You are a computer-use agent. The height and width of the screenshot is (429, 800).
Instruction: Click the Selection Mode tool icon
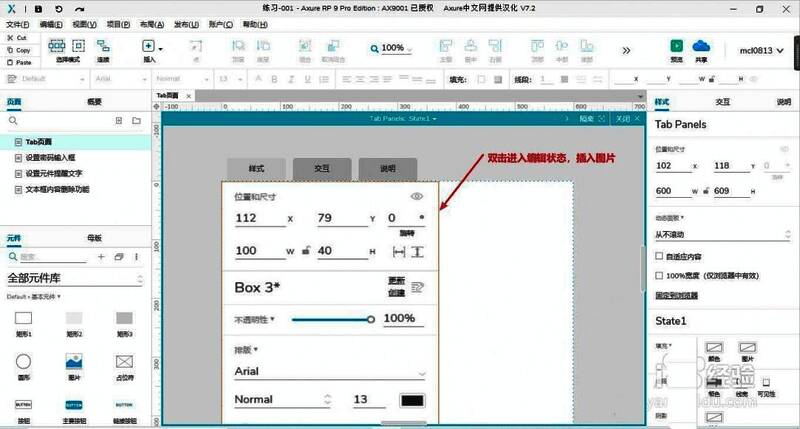click(58, 47)
